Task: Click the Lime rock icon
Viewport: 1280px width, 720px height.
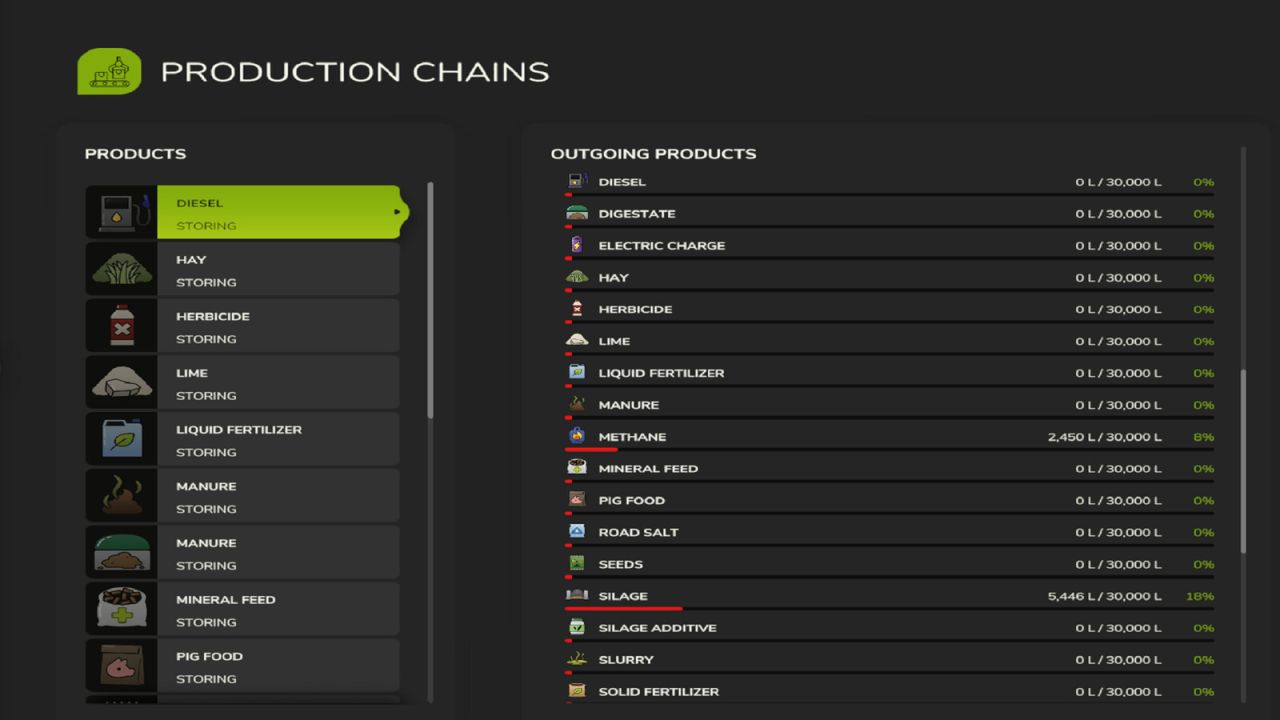Action: point(120,381)
